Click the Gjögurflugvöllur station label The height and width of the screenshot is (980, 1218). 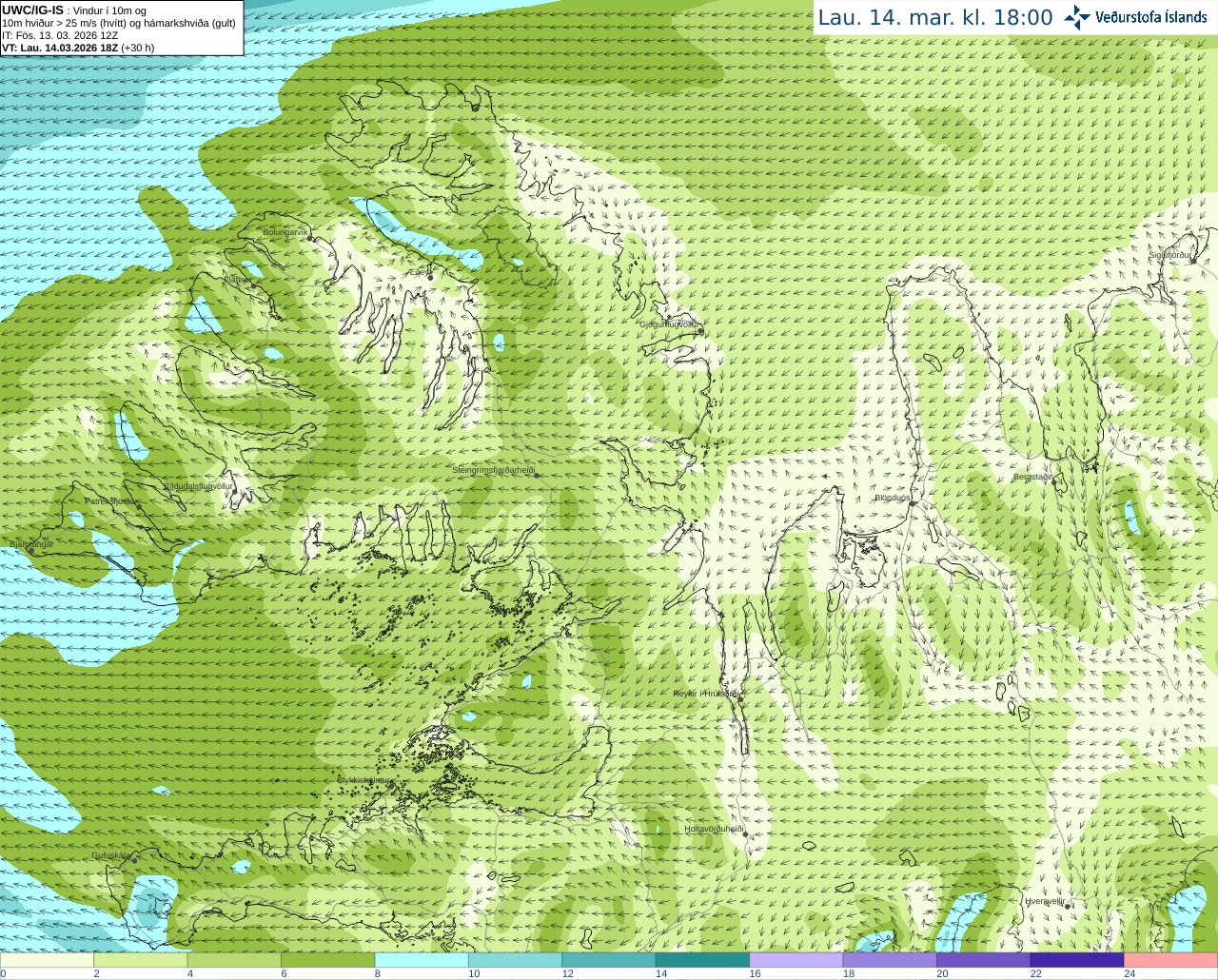click(x=669, y=324)
